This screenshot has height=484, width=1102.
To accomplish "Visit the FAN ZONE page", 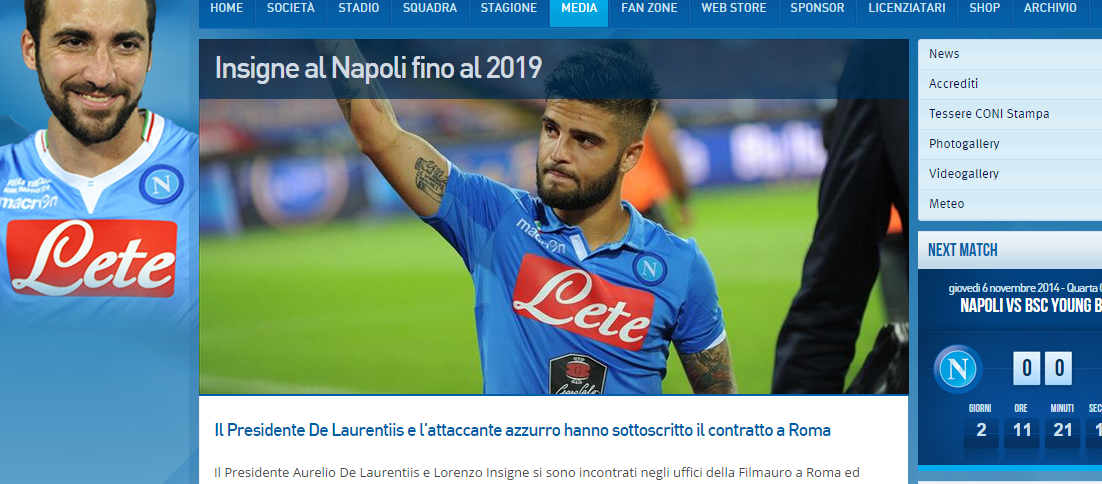I will [x=649, y=9].
